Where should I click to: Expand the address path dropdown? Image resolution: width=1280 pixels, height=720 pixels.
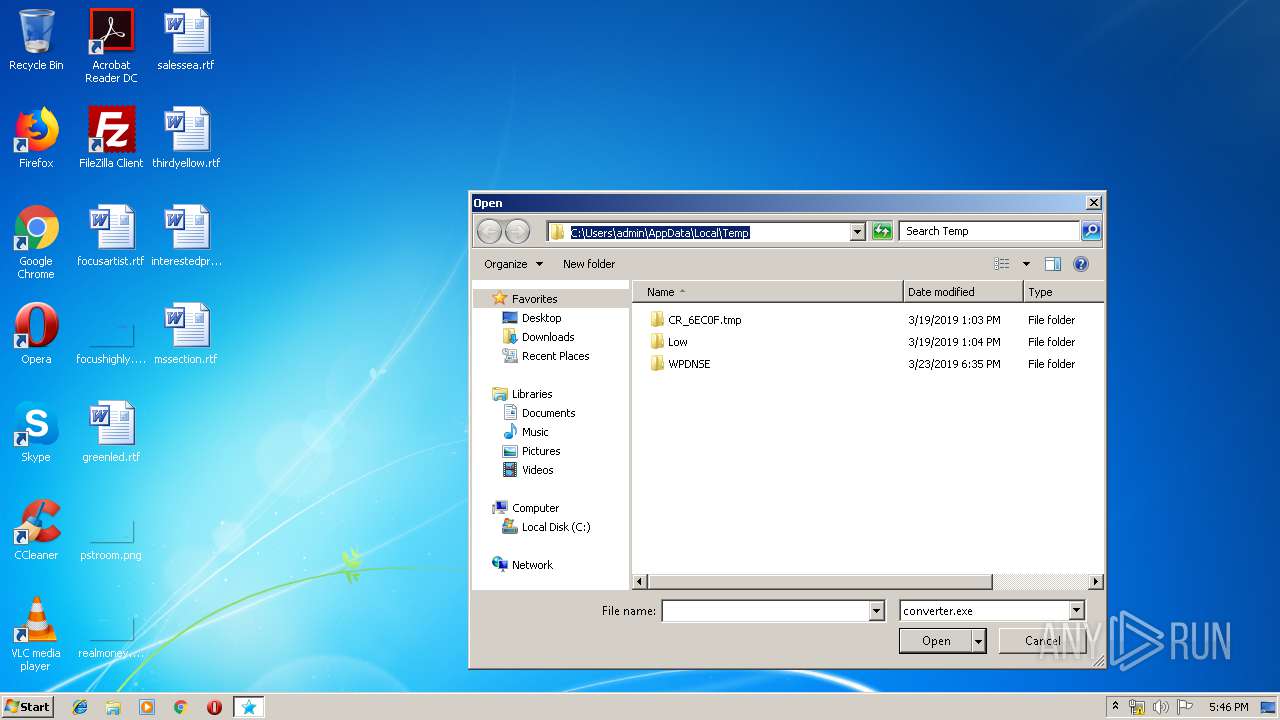coord(857,231)
